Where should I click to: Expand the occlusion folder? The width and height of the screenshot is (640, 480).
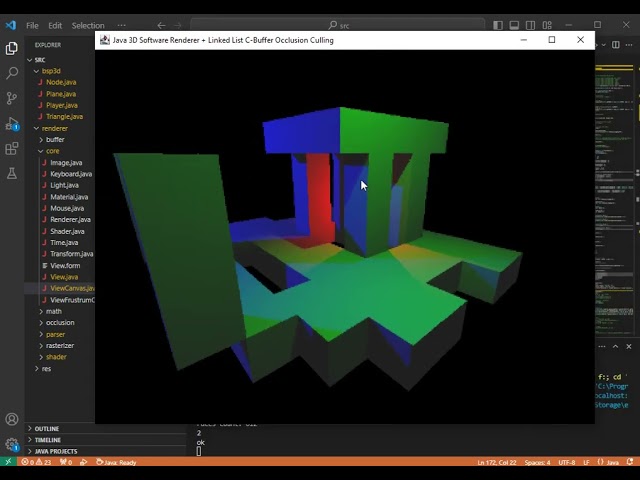tap(59, 322)
